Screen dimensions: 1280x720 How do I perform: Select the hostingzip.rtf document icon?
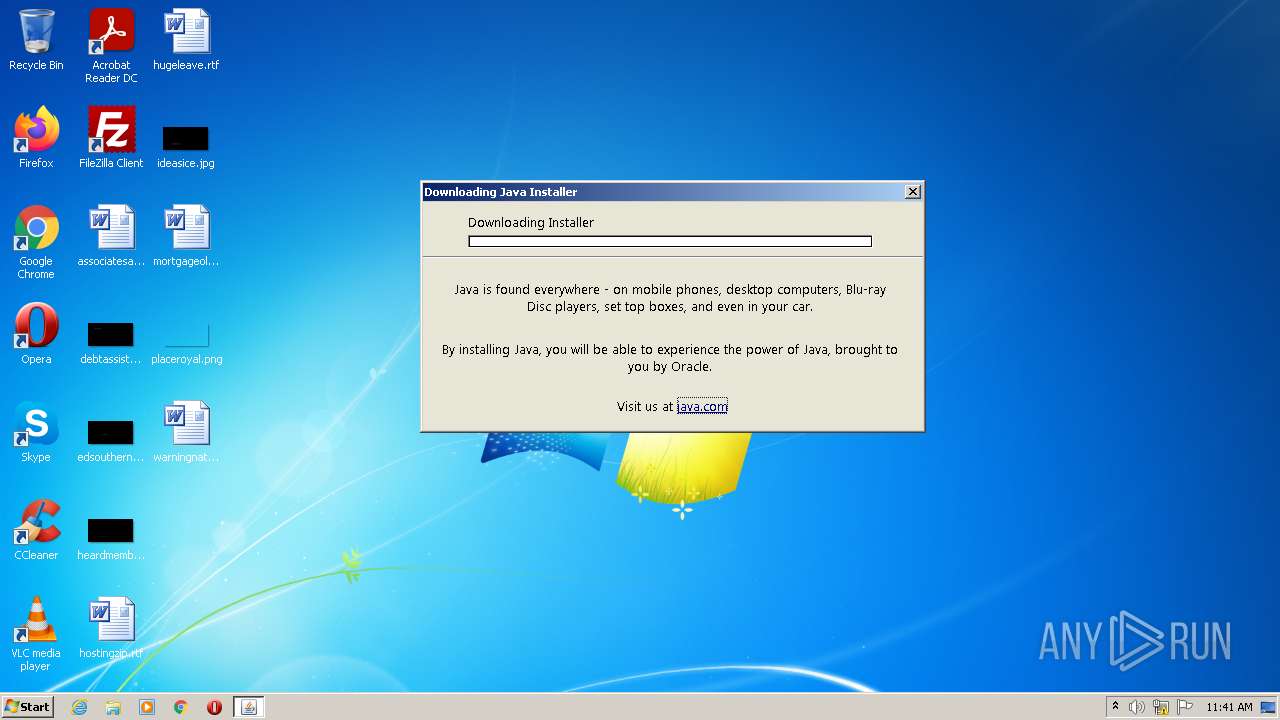tap(111, 628)
